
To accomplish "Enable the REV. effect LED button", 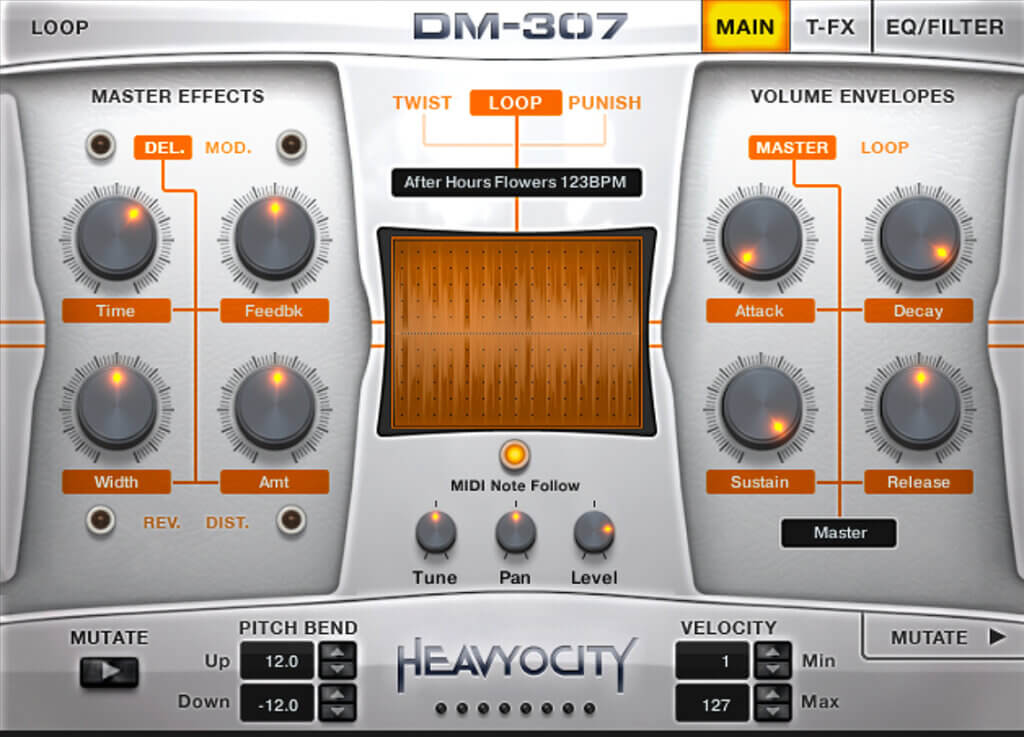I will (101, 522).
